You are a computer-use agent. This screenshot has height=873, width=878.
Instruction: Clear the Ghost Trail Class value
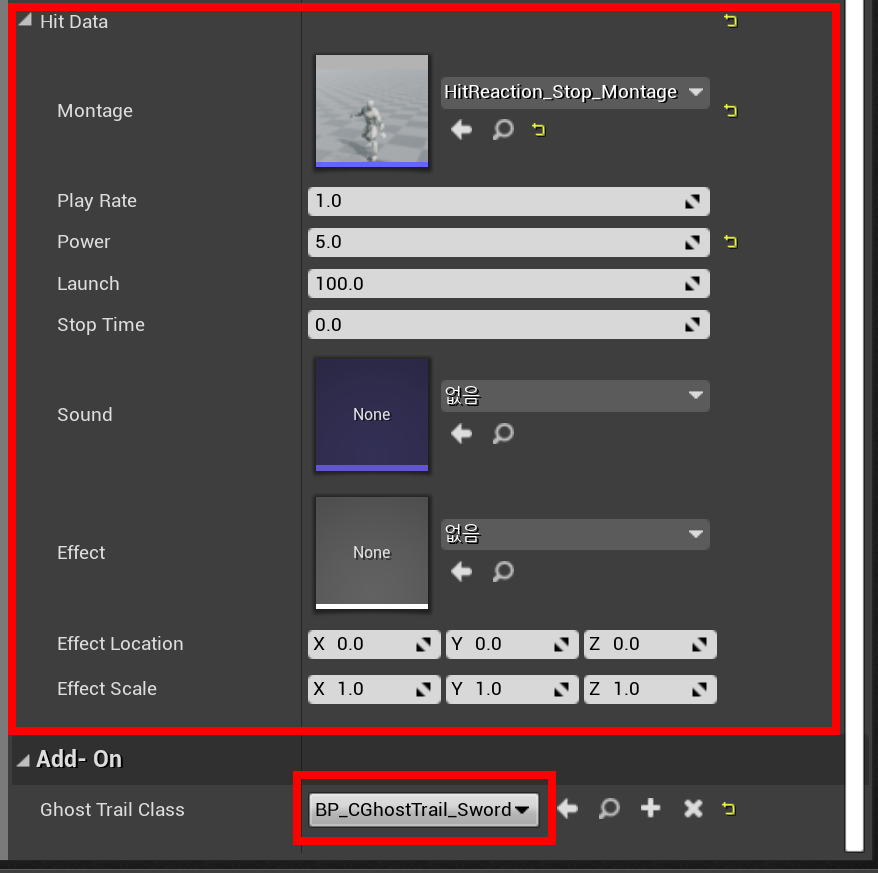(x=693, y=809)
